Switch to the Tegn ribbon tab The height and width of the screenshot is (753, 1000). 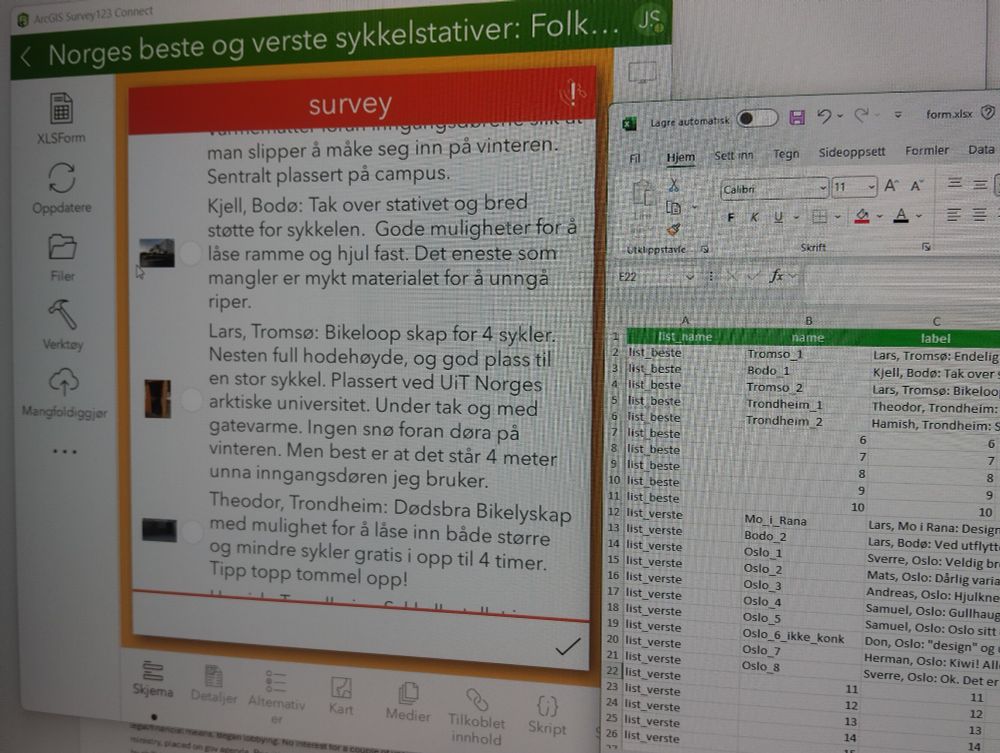[x=786, y=154]
